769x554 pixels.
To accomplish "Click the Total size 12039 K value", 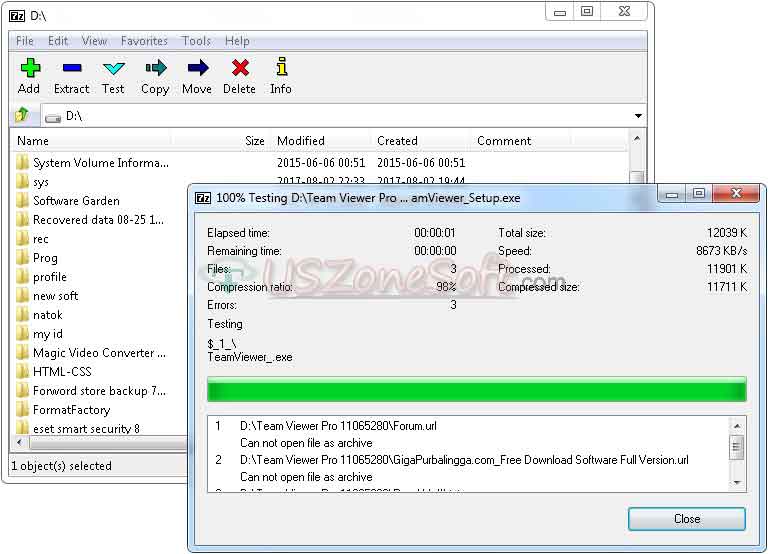I will point(727,233).
